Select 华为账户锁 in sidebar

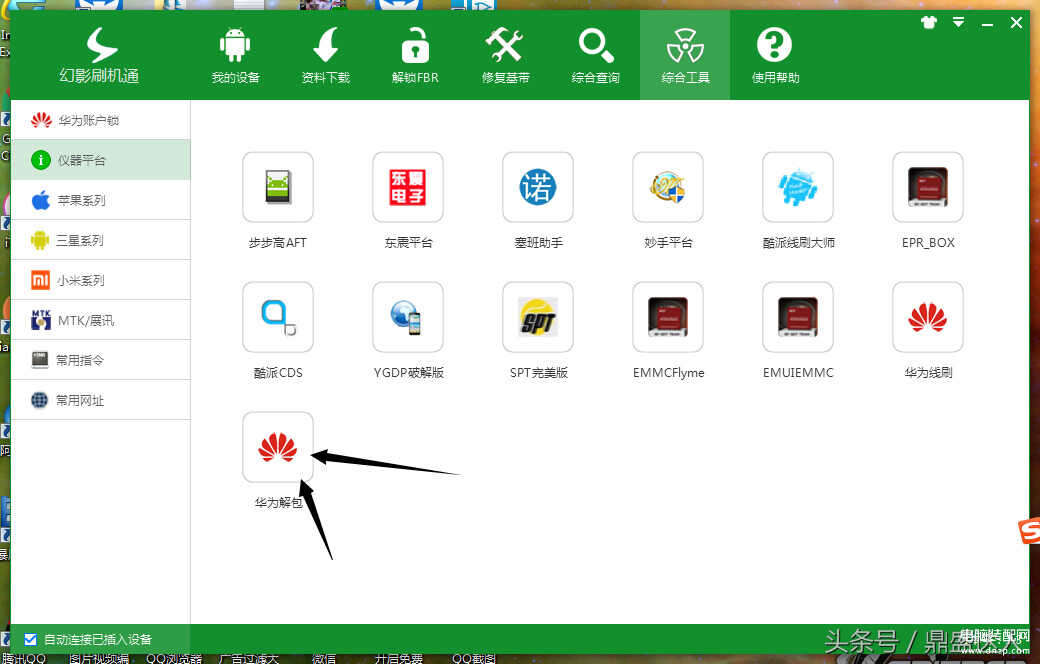(x=88, y=120)
